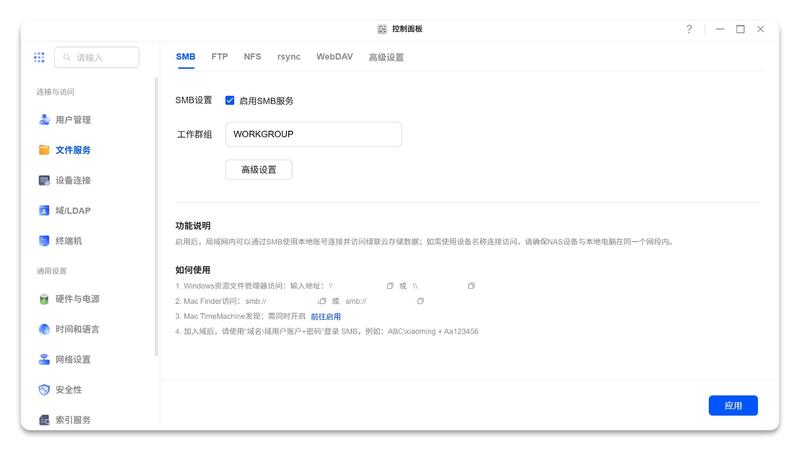Select 时间和语言 text in sidebar
800x451 pixels.
78,329
